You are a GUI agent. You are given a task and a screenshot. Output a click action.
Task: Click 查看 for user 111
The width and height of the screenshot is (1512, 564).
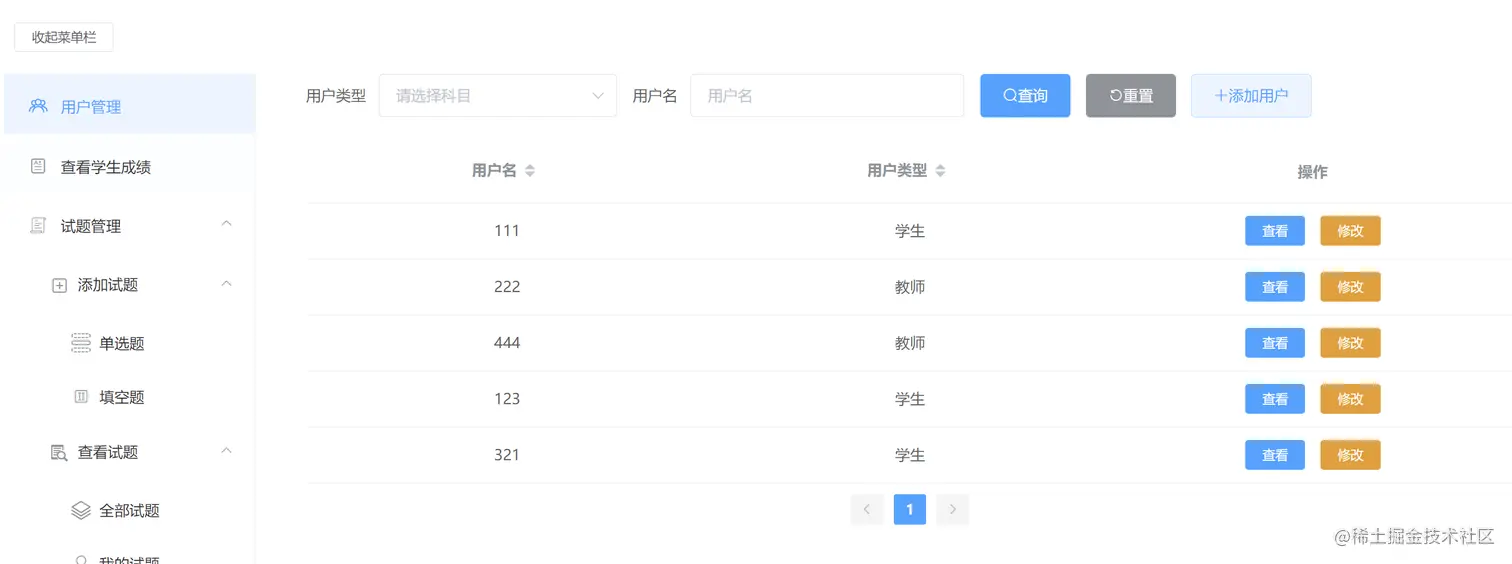tap(1275, 231)
